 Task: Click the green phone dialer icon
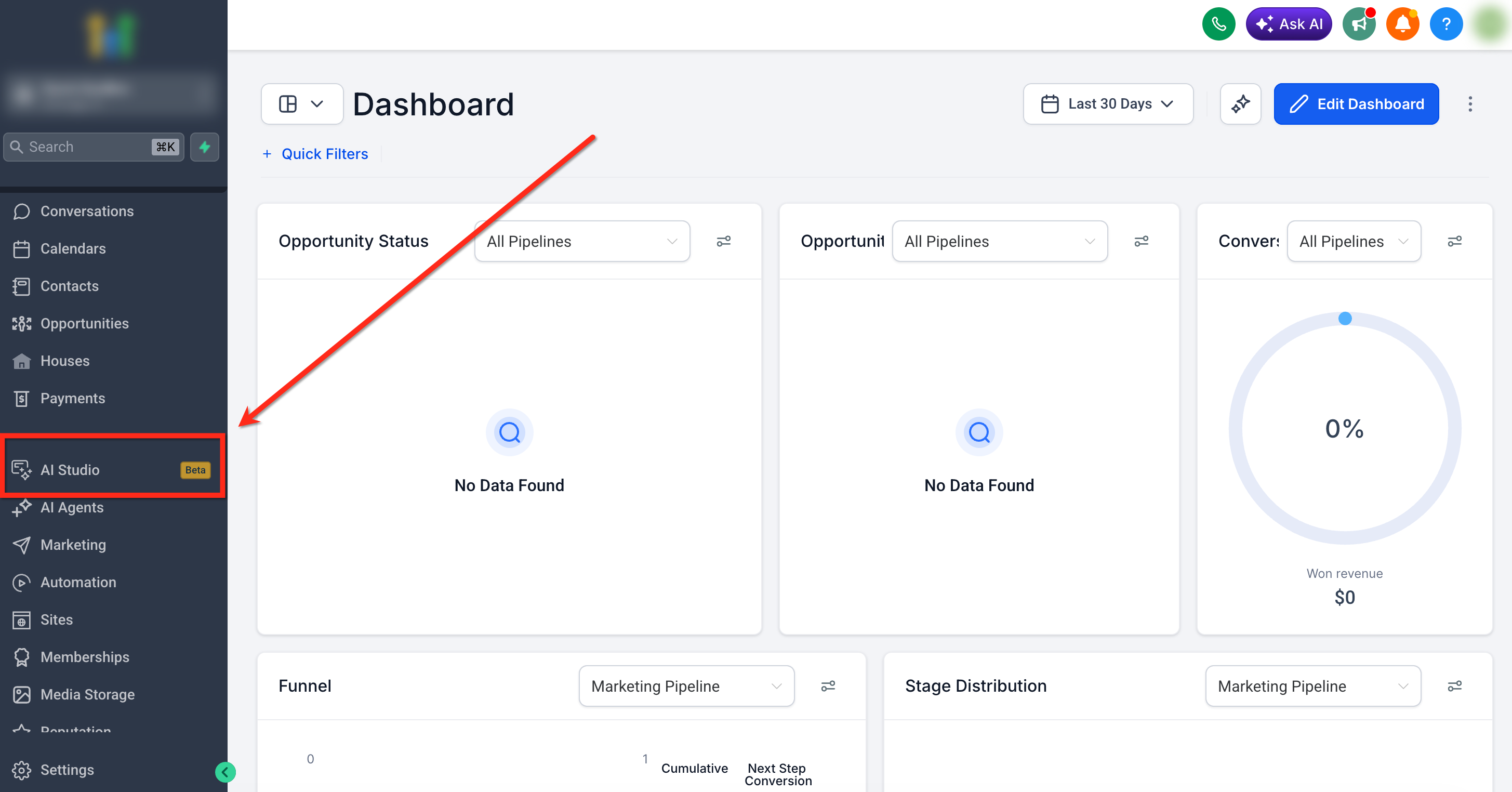(1218, 24)
